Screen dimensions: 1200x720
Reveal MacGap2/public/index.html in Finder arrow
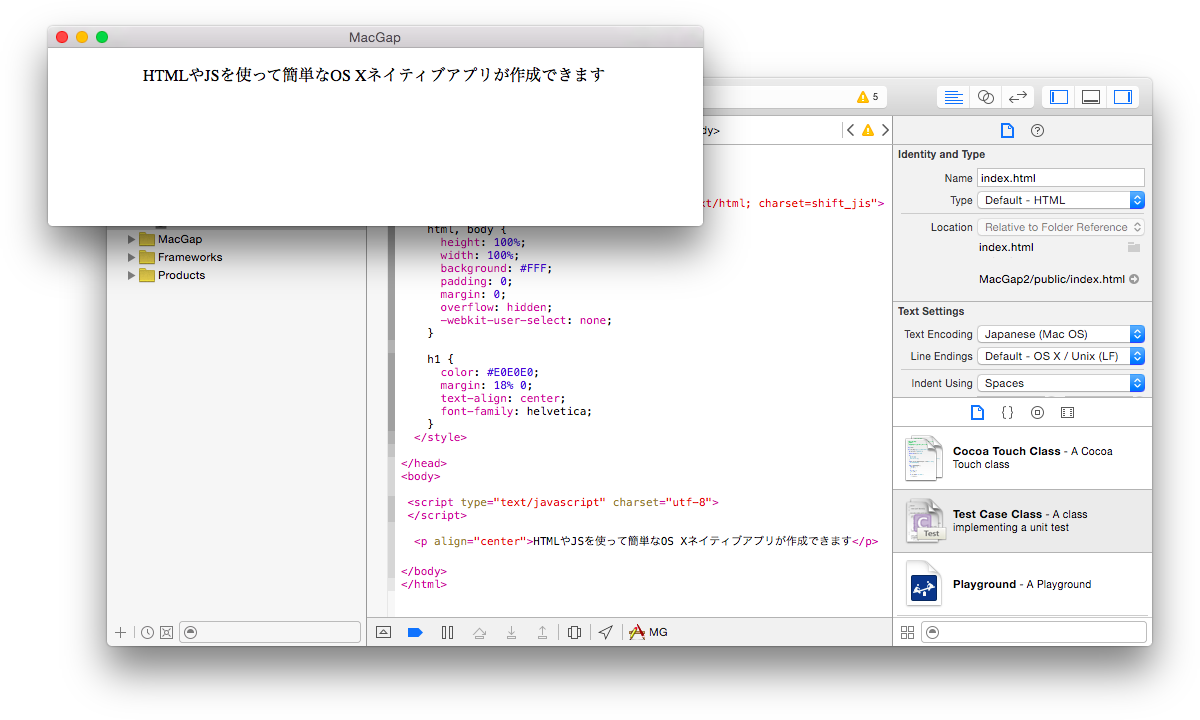(1134, 279)
